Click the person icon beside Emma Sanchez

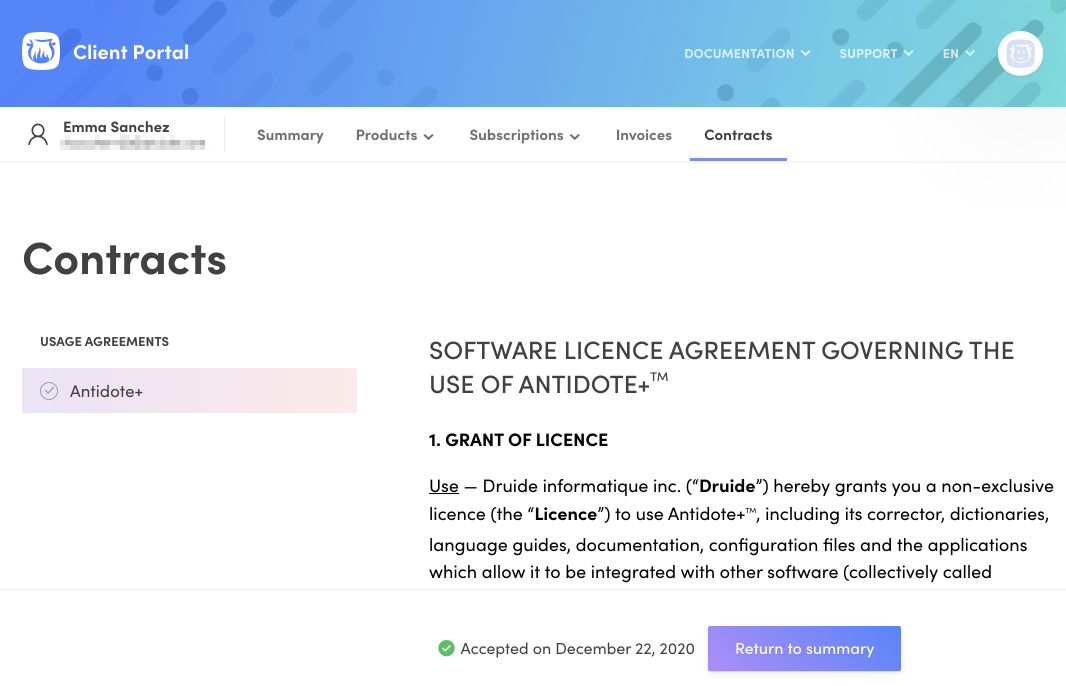38,135
